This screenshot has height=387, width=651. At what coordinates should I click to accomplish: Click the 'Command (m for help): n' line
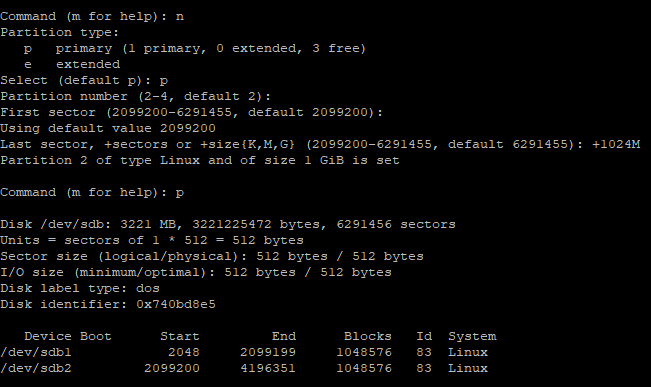click(92, 17)
